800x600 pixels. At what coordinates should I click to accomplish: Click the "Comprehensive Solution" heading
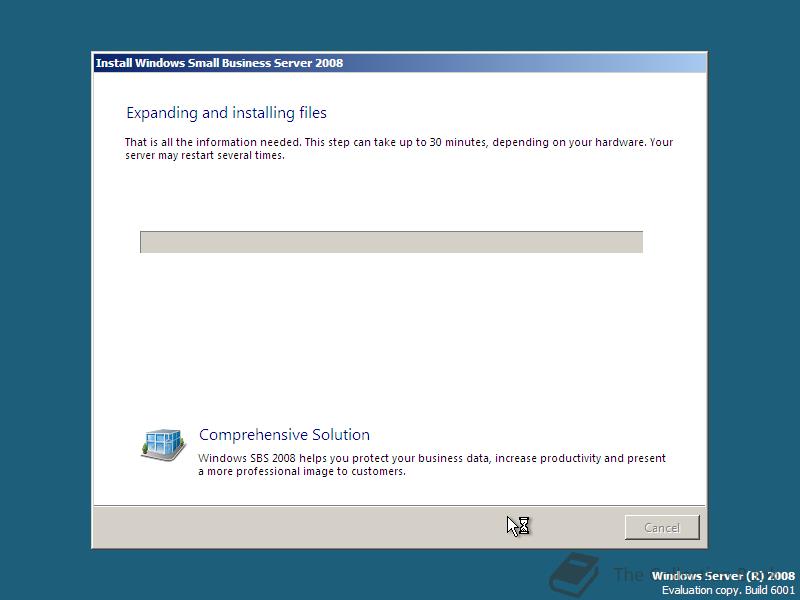[284, 435]
